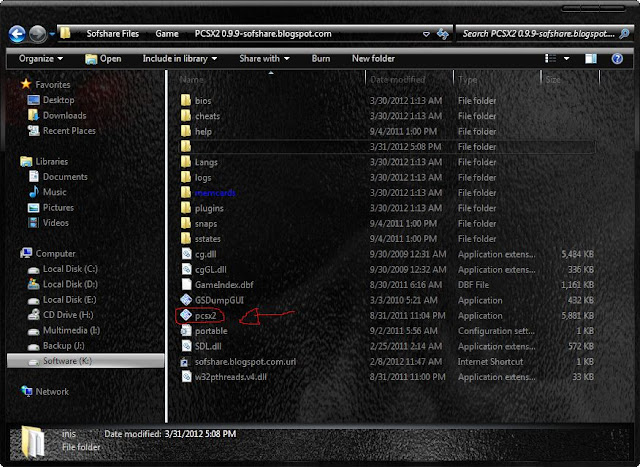Viewport: 640px width, 467px height.
Task: Select the bios folder icon
Action: pos(186,100)
